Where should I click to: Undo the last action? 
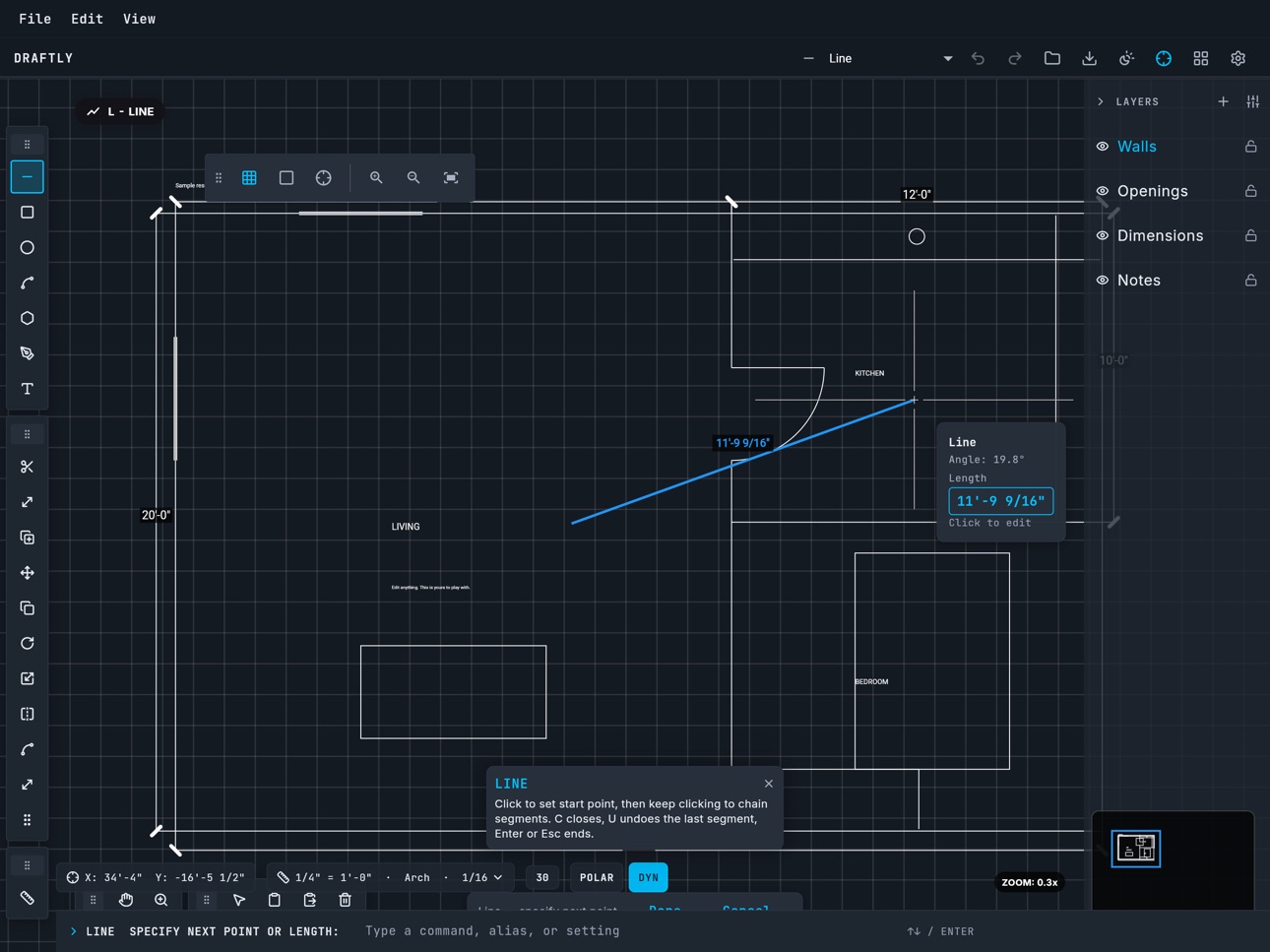pos(978,58)
